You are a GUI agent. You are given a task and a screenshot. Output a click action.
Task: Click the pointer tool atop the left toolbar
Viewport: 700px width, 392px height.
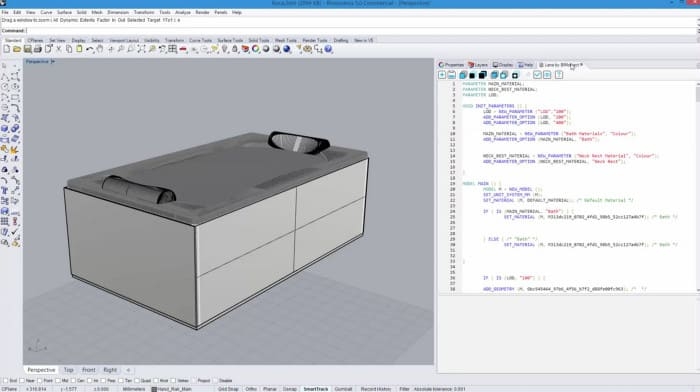(4, 66)
